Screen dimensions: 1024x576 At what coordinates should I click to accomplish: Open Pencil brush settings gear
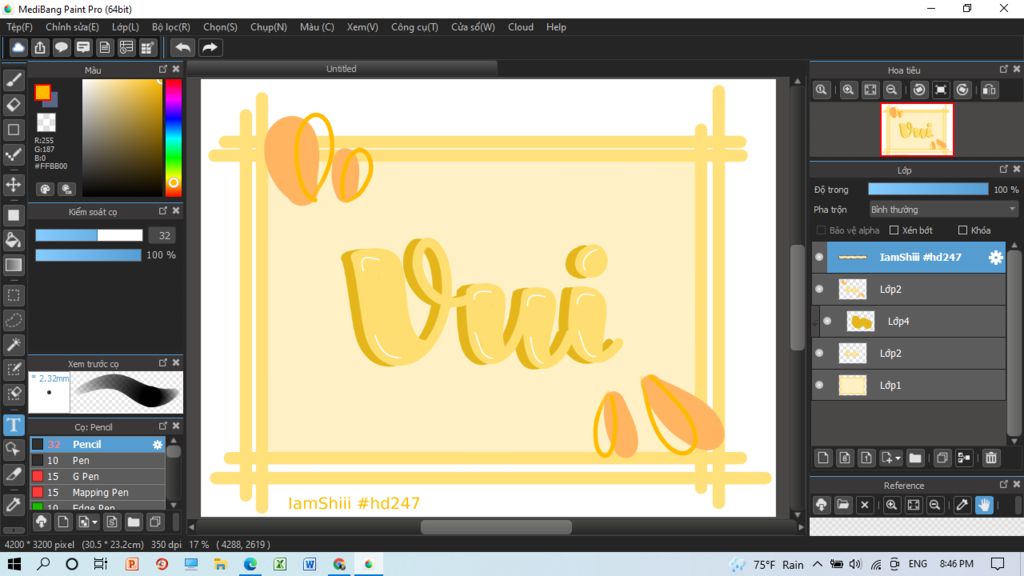tap(157, 444)
